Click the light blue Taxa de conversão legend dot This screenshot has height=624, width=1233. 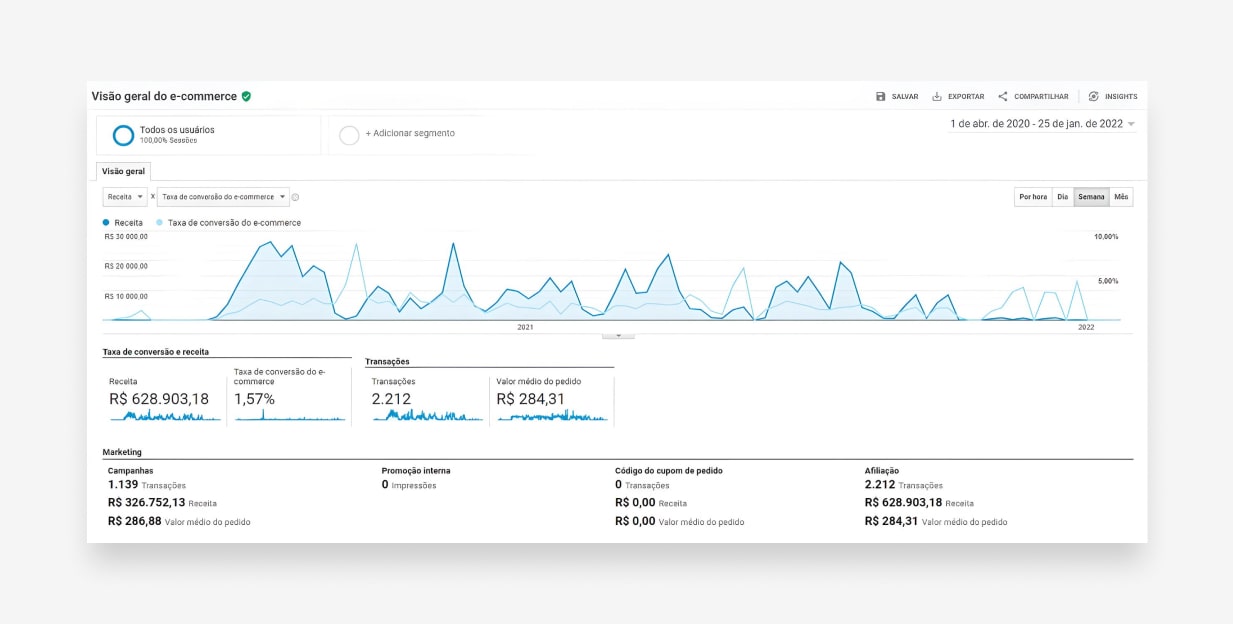tap(160, 223)
